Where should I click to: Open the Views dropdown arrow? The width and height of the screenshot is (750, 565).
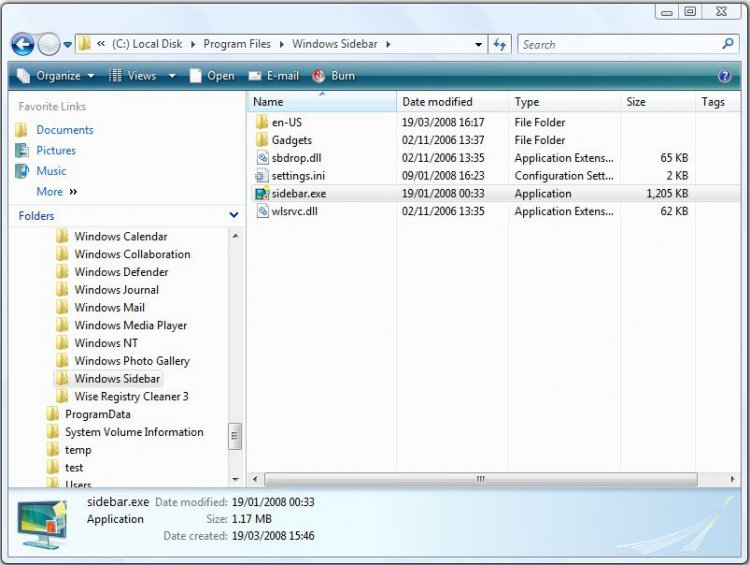coord(172,76)
